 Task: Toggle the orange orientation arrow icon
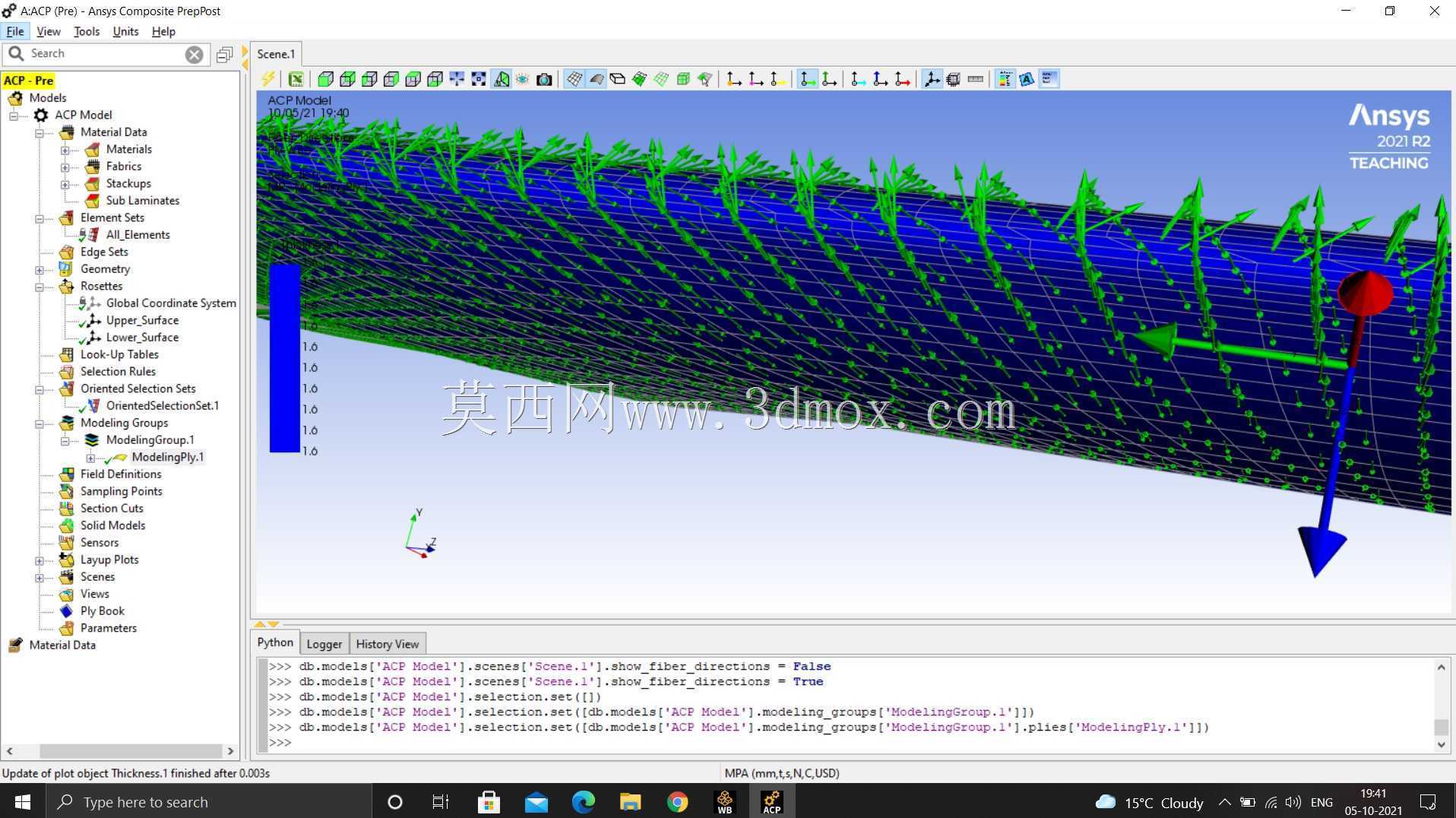coord(734,79)
